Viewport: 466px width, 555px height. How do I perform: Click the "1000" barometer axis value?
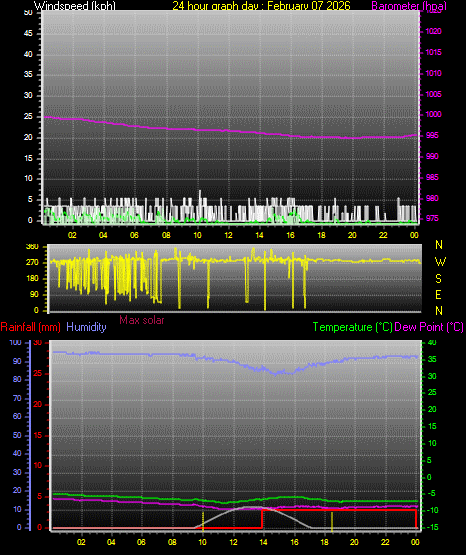point(433,115)
